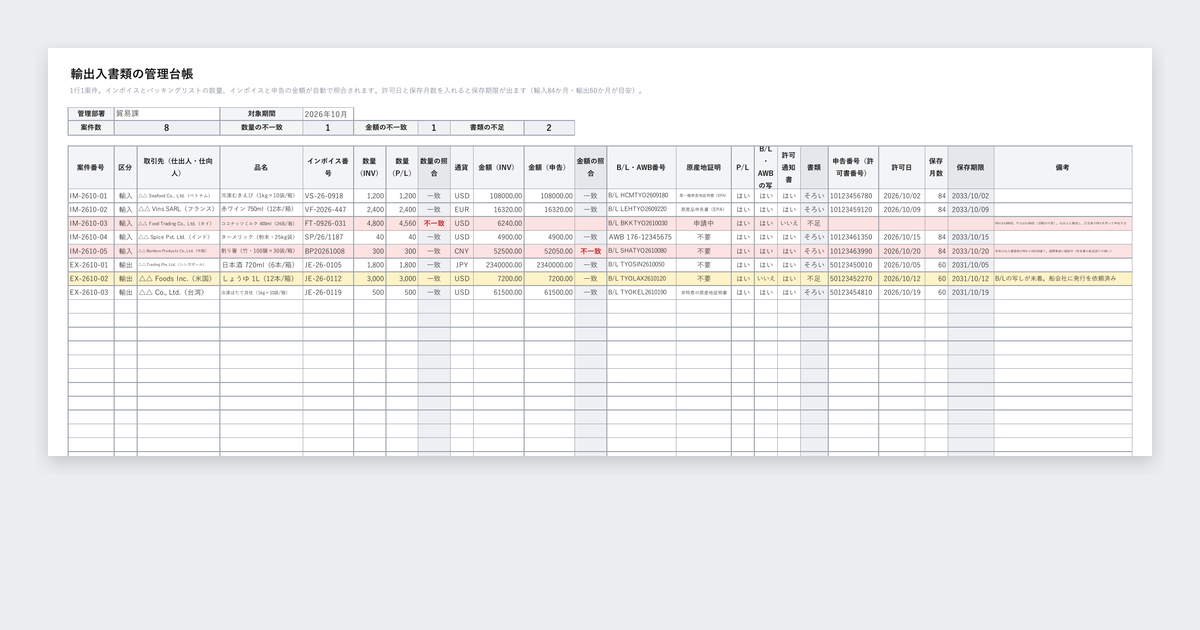
Task: Select case number EX-2610-02
Action: coord(91,279)
